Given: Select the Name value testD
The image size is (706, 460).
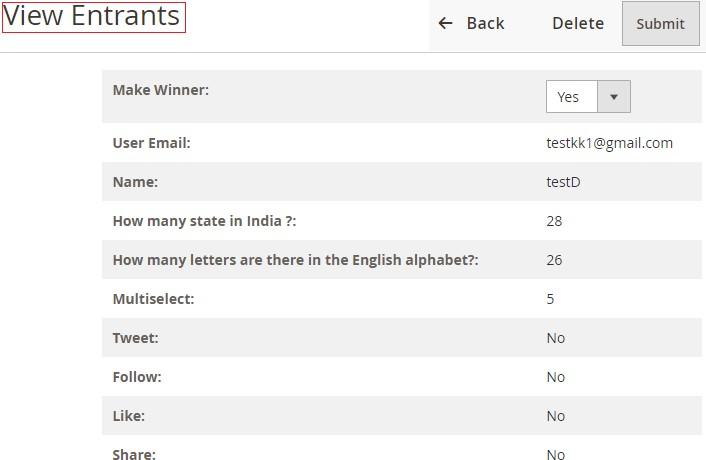Looking at the screenshot, I should point(563,182).
